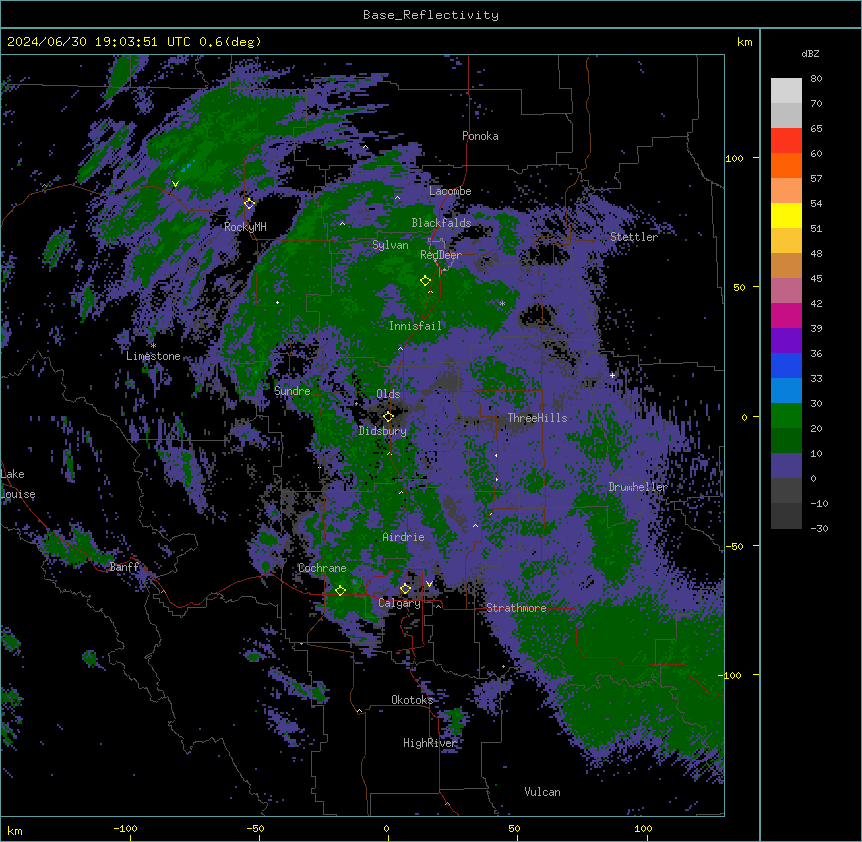Click the ThreeHills label
862x842 pixels.
point(537,418)
